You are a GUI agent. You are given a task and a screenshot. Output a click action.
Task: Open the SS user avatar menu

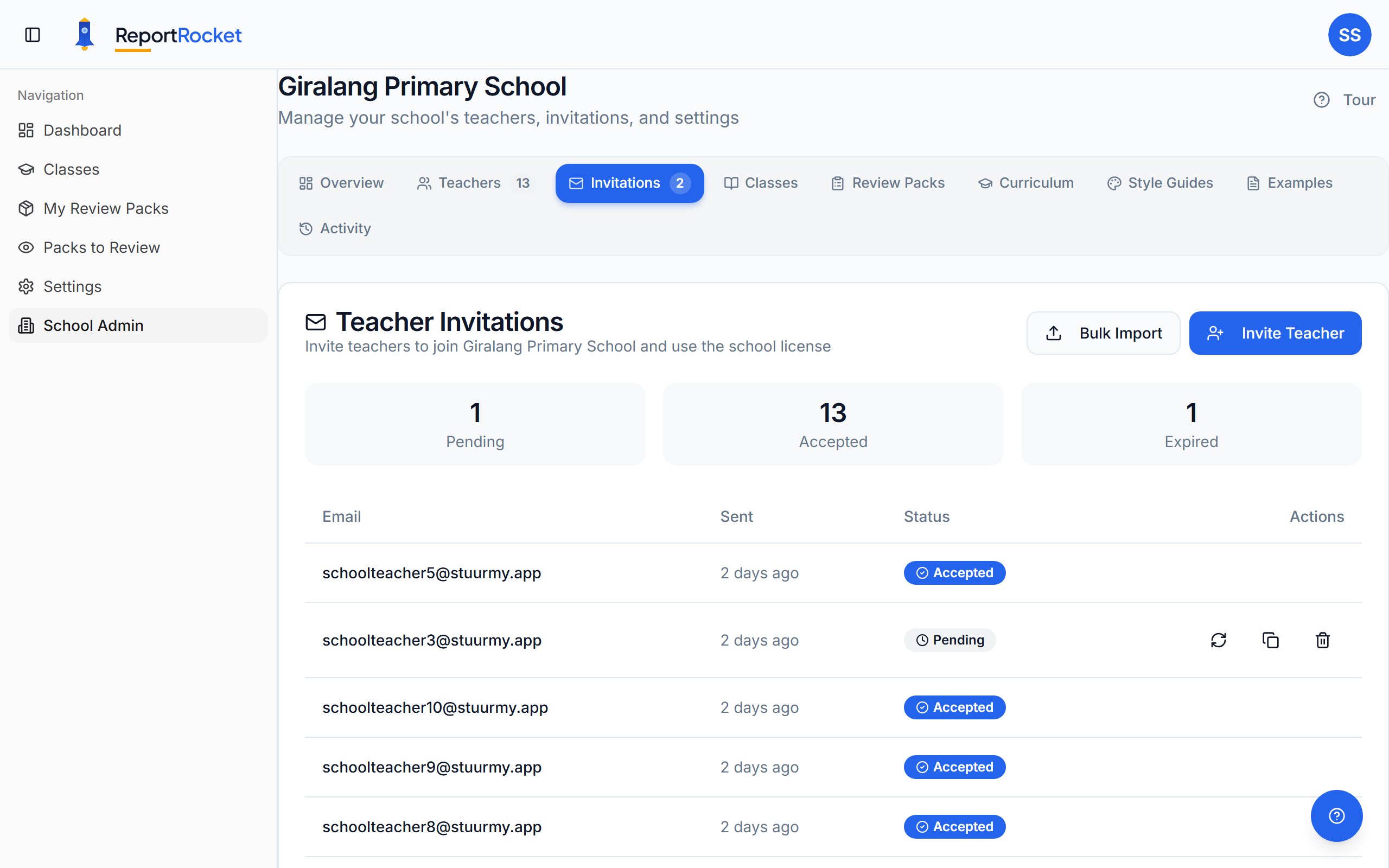tap(1350, 34)
